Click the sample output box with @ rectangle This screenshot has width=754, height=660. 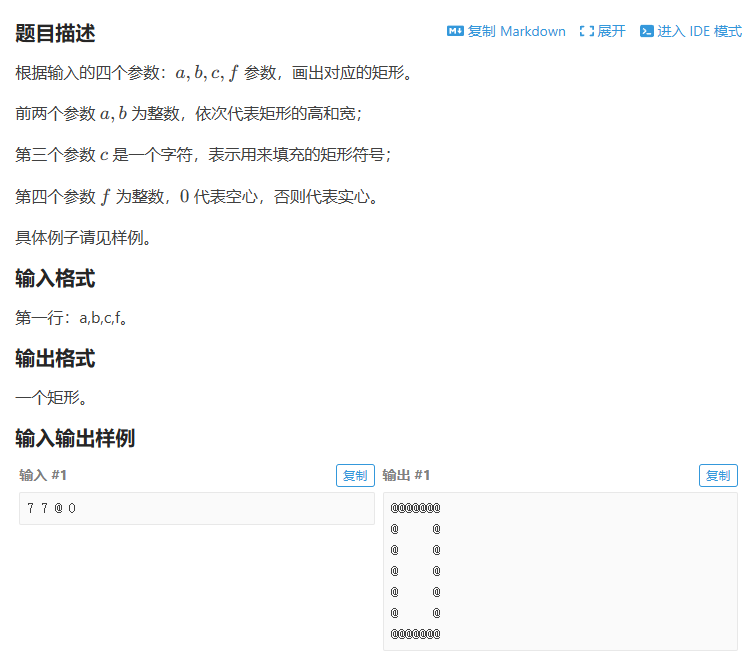[560, 571]
